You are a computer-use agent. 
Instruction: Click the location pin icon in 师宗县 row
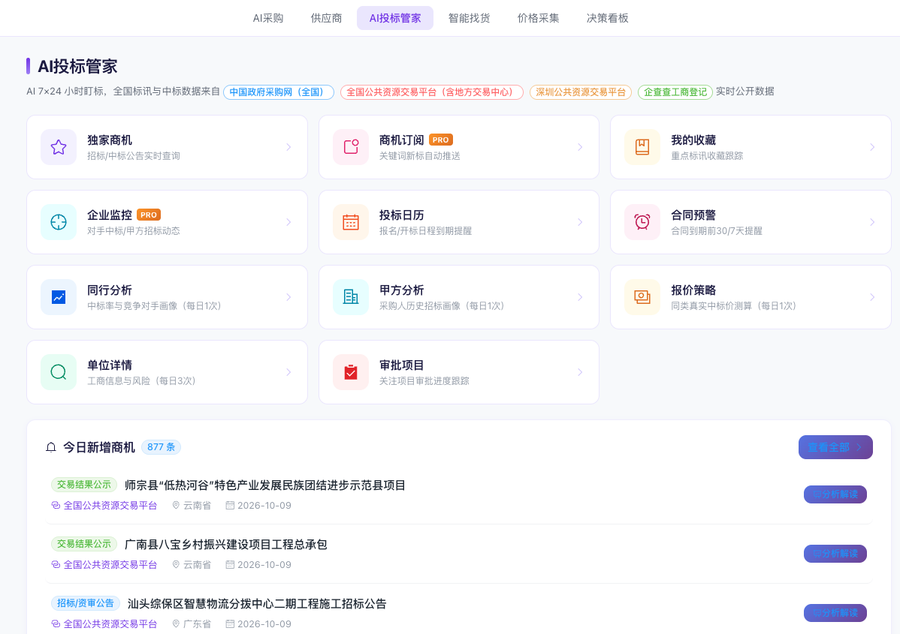coord(176,505)
